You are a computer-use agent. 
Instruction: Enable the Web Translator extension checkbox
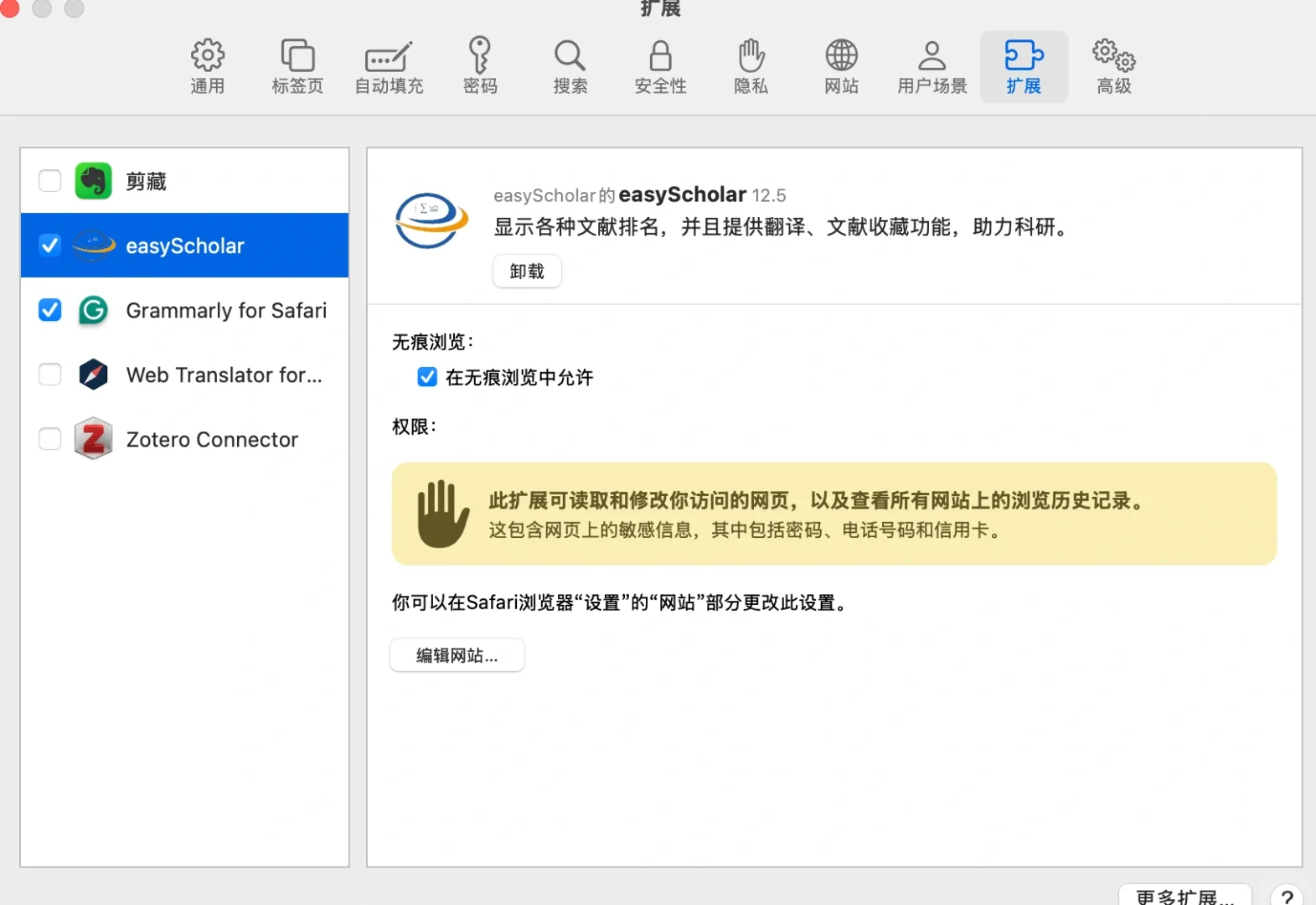click(x=50, y=375)
